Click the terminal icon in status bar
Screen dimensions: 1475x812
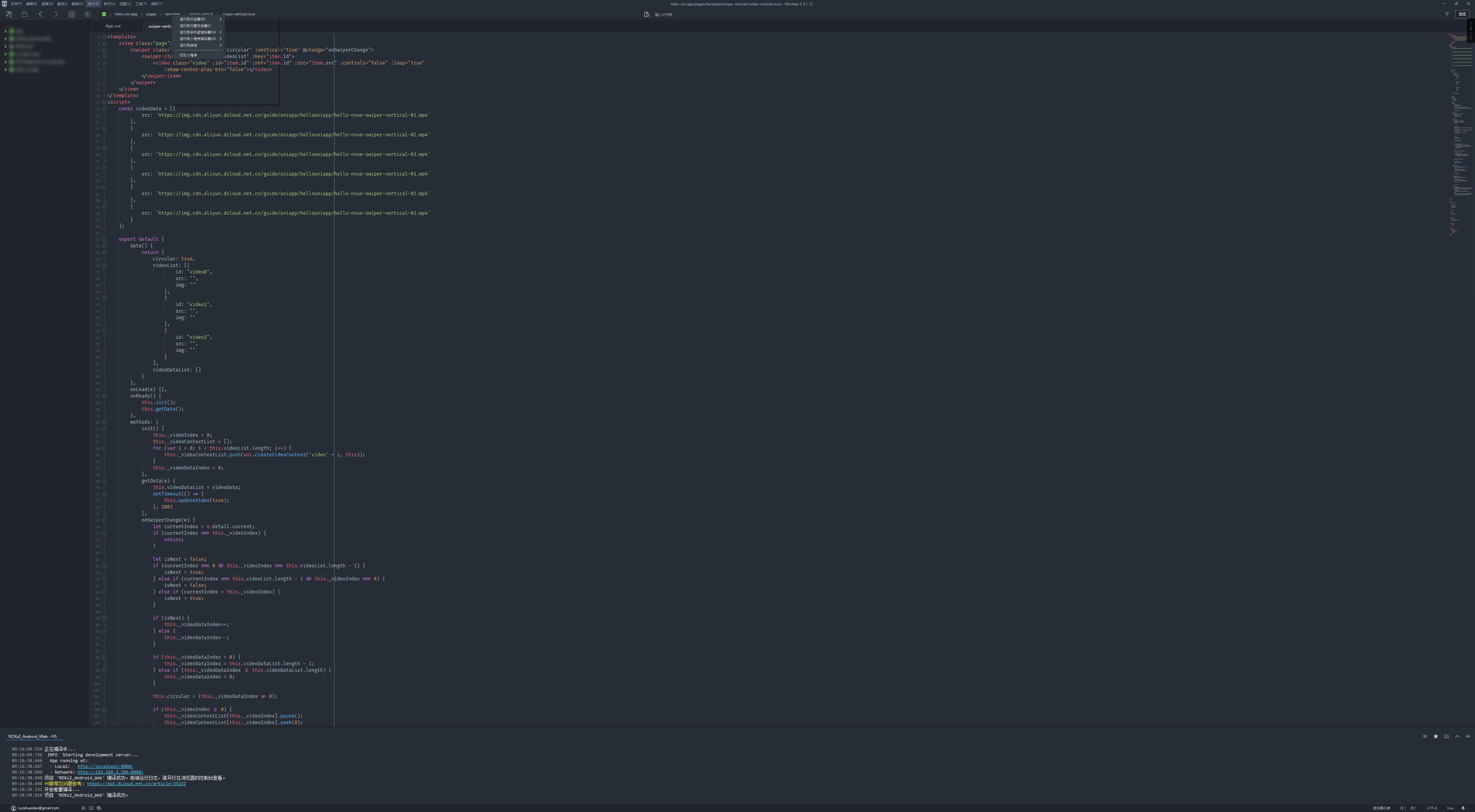click(x=91, y=808)
